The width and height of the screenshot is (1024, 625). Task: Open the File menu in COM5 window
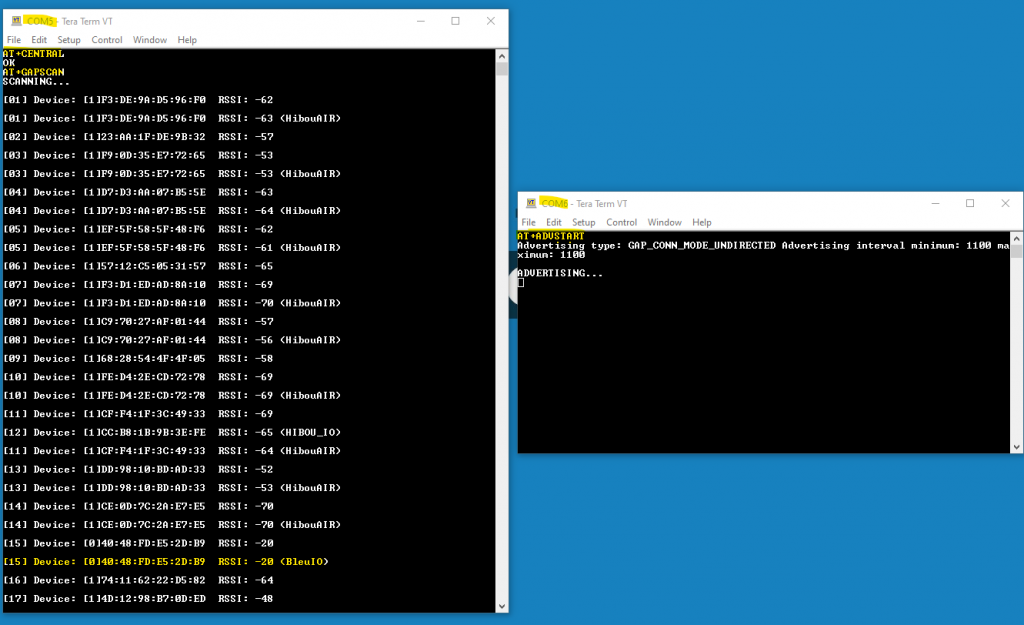(14, 40)
